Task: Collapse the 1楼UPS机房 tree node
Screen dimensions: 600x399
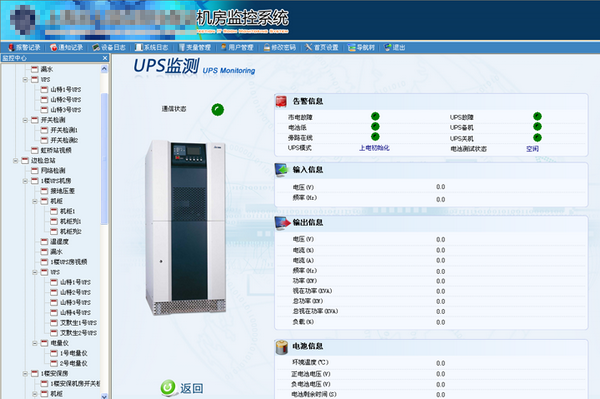Action: (25, 181)
